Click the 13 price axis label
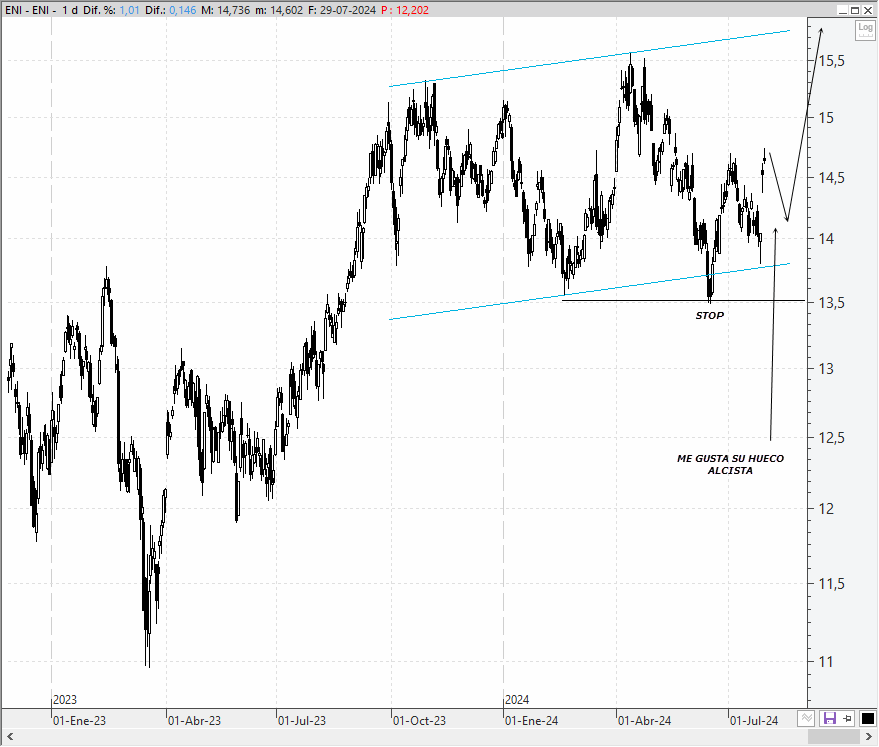Image resolution: width=879 pixels, height=747 pixels. 826,369
